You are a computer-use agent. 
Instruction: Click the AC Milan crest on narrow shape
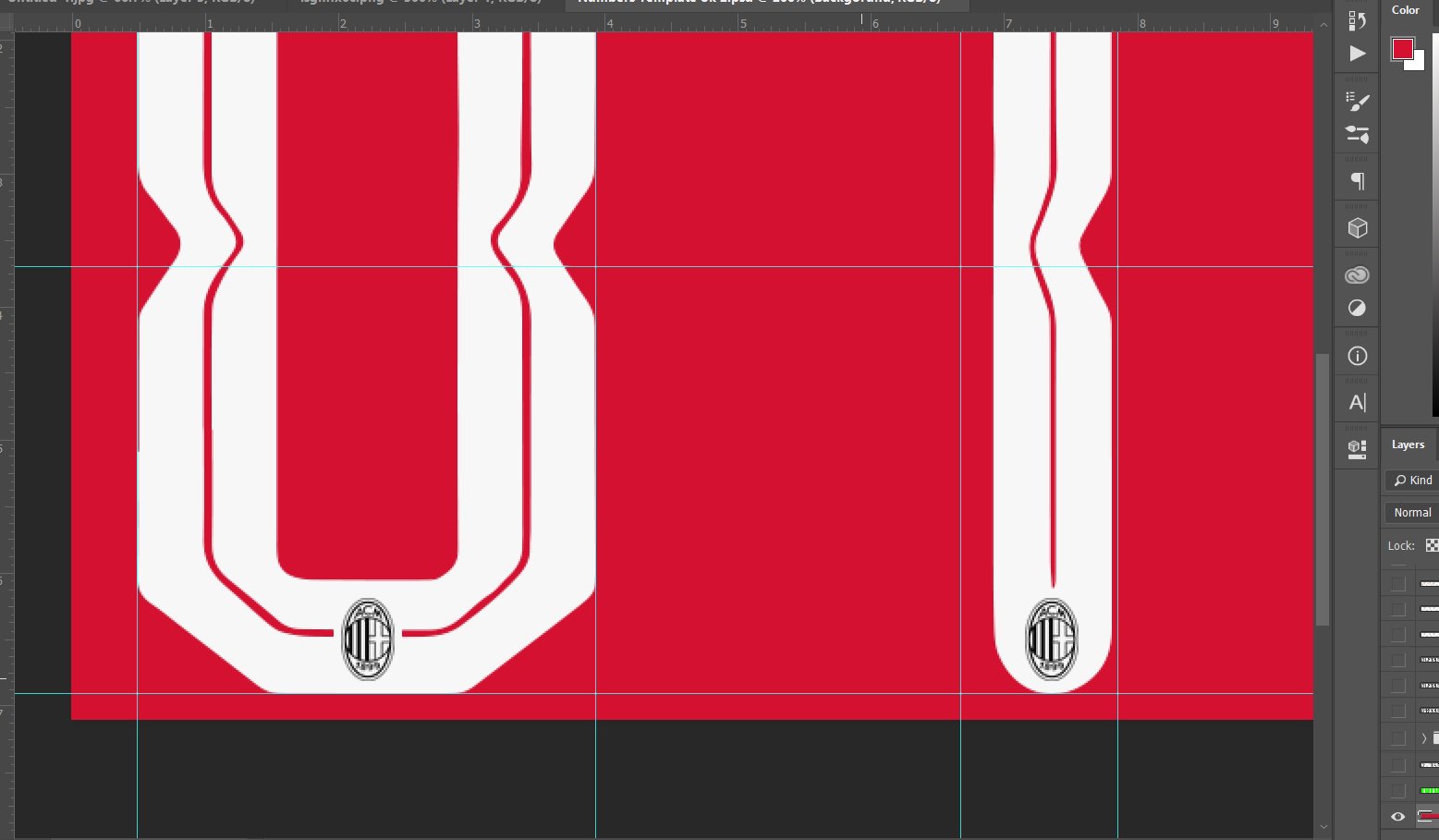(1052, 639)
